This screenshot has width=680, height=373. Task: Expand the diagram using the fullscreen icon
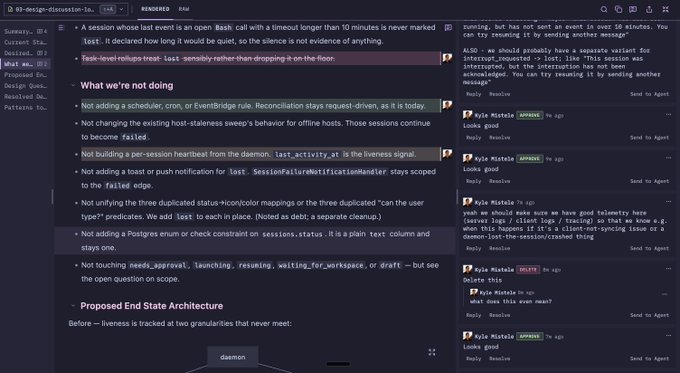pyautogui.click(x=432, y=352)
